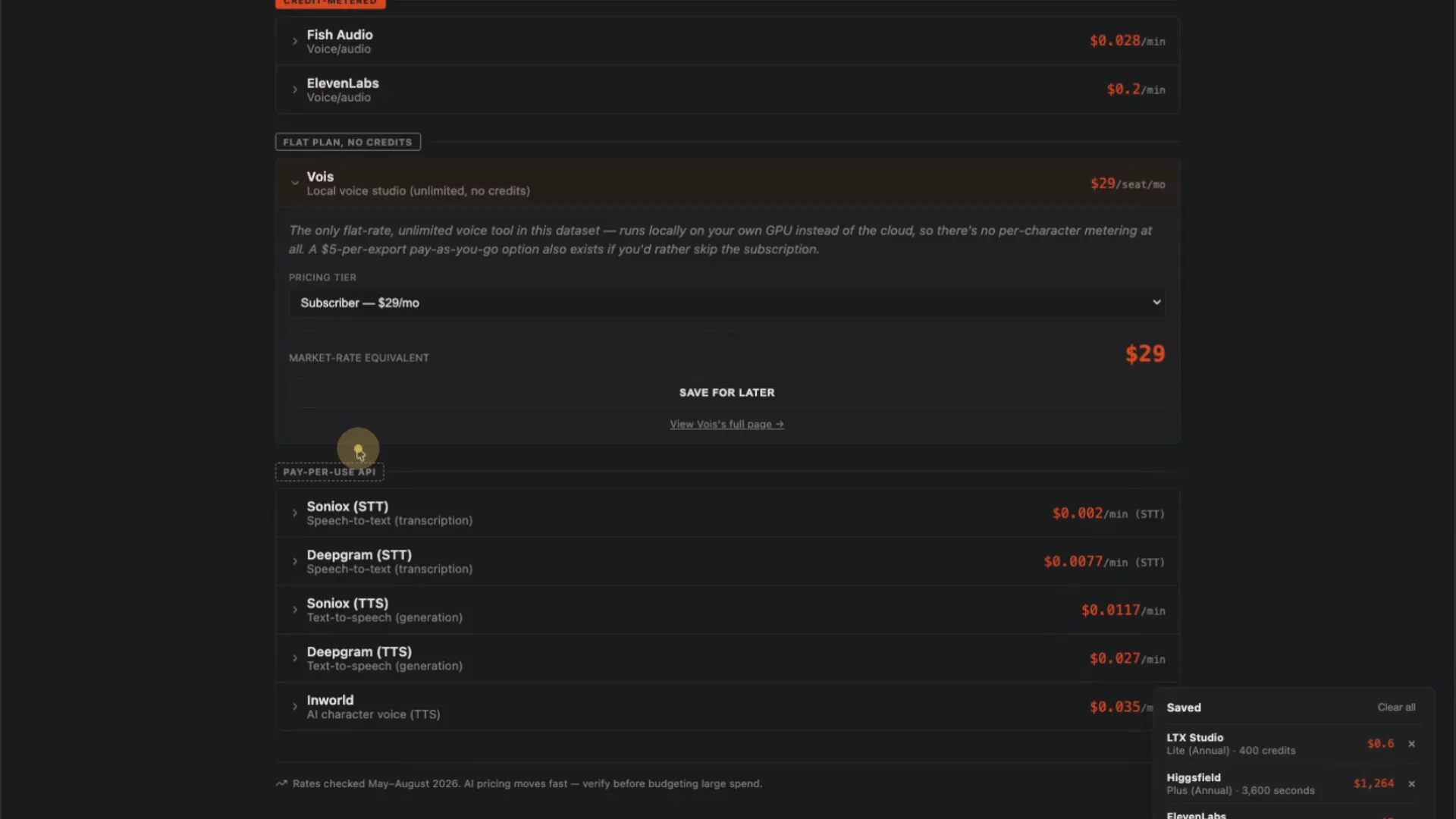Image resolution: width=1456 pixels, height=819 pixels.
Task: Click the LTX Studio saved item name
Action: [1194, 738]
